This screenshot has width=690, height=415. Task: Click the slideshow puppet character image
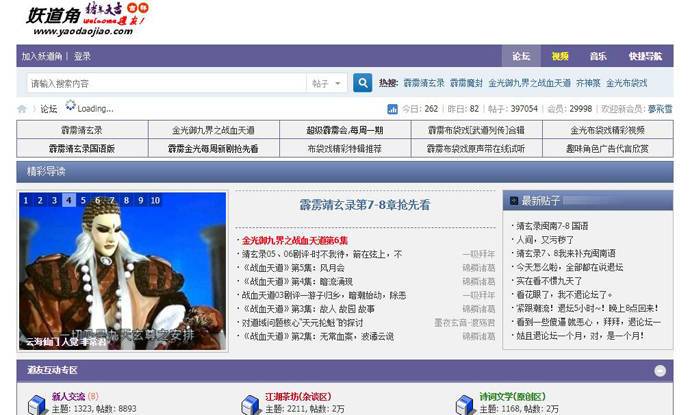click(x=122, y=271)
